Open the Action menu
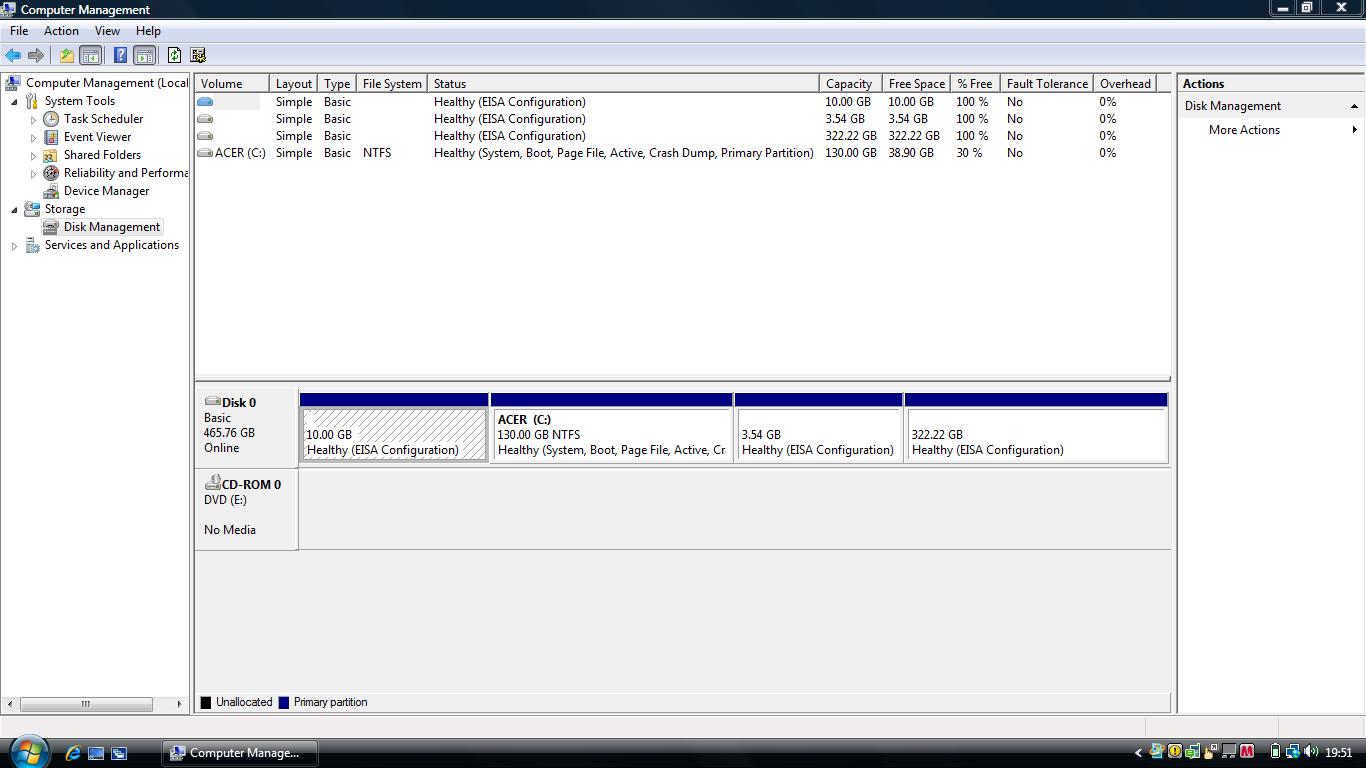This screenshot has height=768, width=1366. (x=61, y=31)
